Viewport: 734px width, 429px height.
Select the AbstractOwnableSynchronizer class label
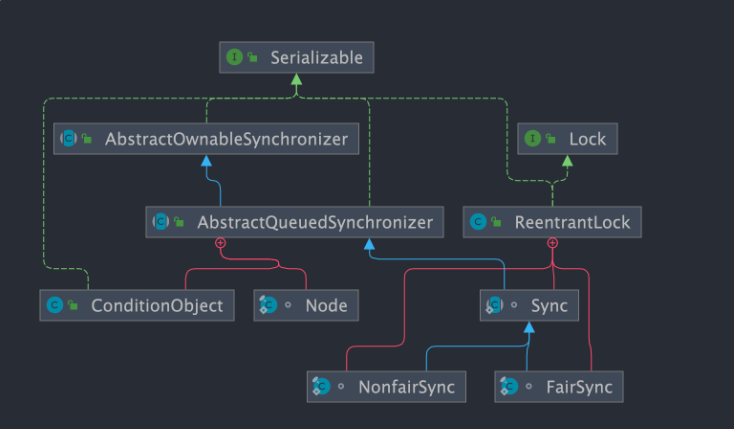pyautogui.click(x=227, y=139)
